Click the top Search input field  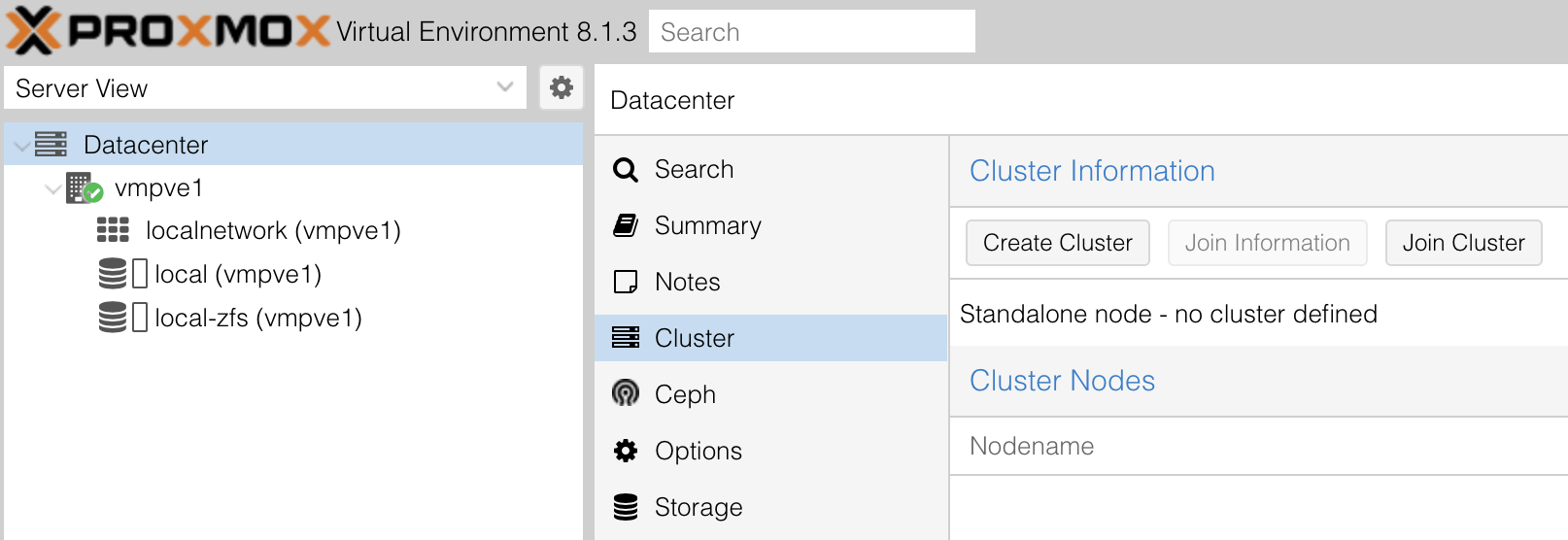pos(811,32)
